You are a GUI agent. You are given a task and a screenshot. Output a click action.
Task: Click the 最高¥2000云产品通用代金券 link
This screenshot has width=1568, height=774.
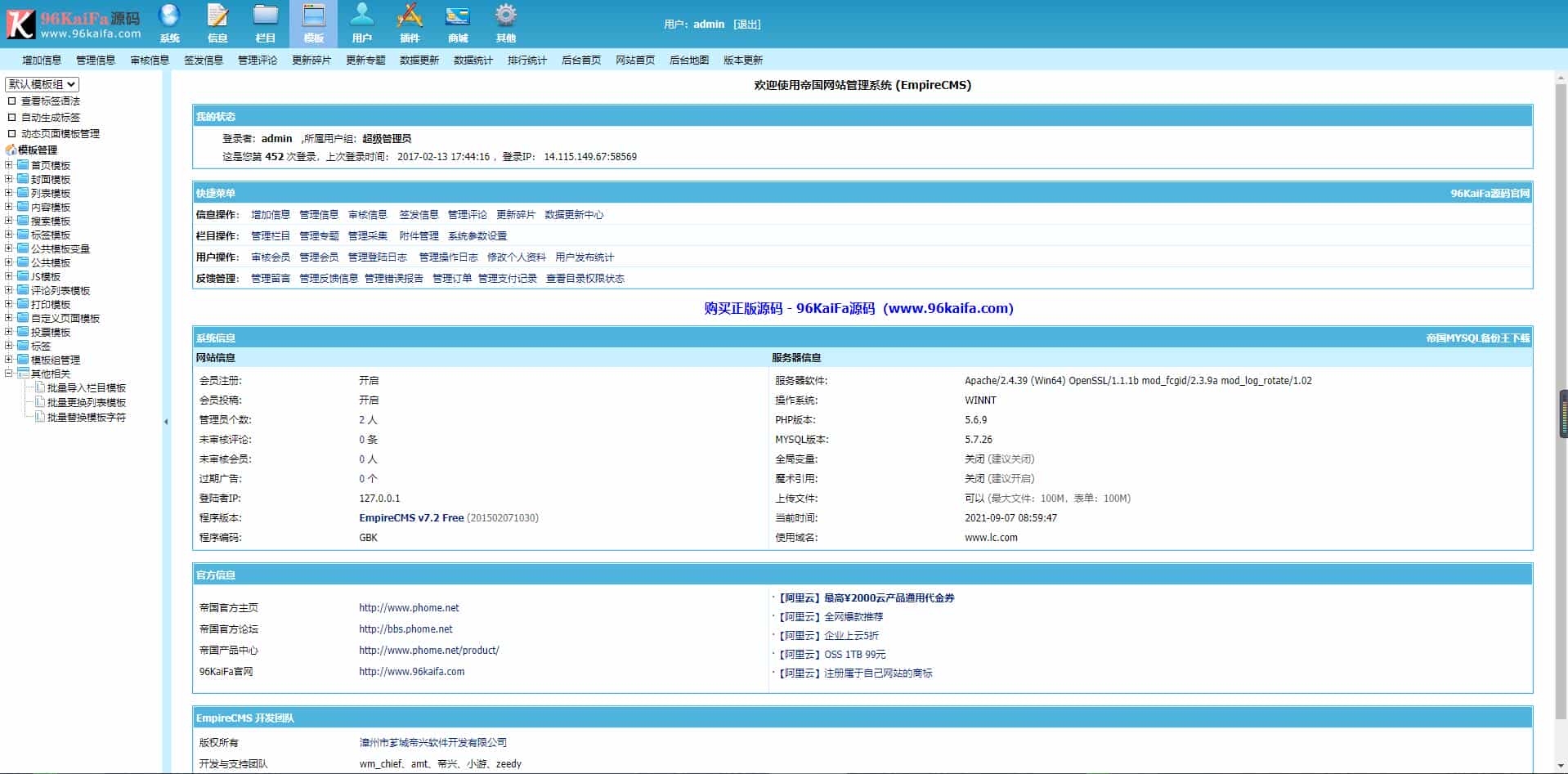coord(889,598)
